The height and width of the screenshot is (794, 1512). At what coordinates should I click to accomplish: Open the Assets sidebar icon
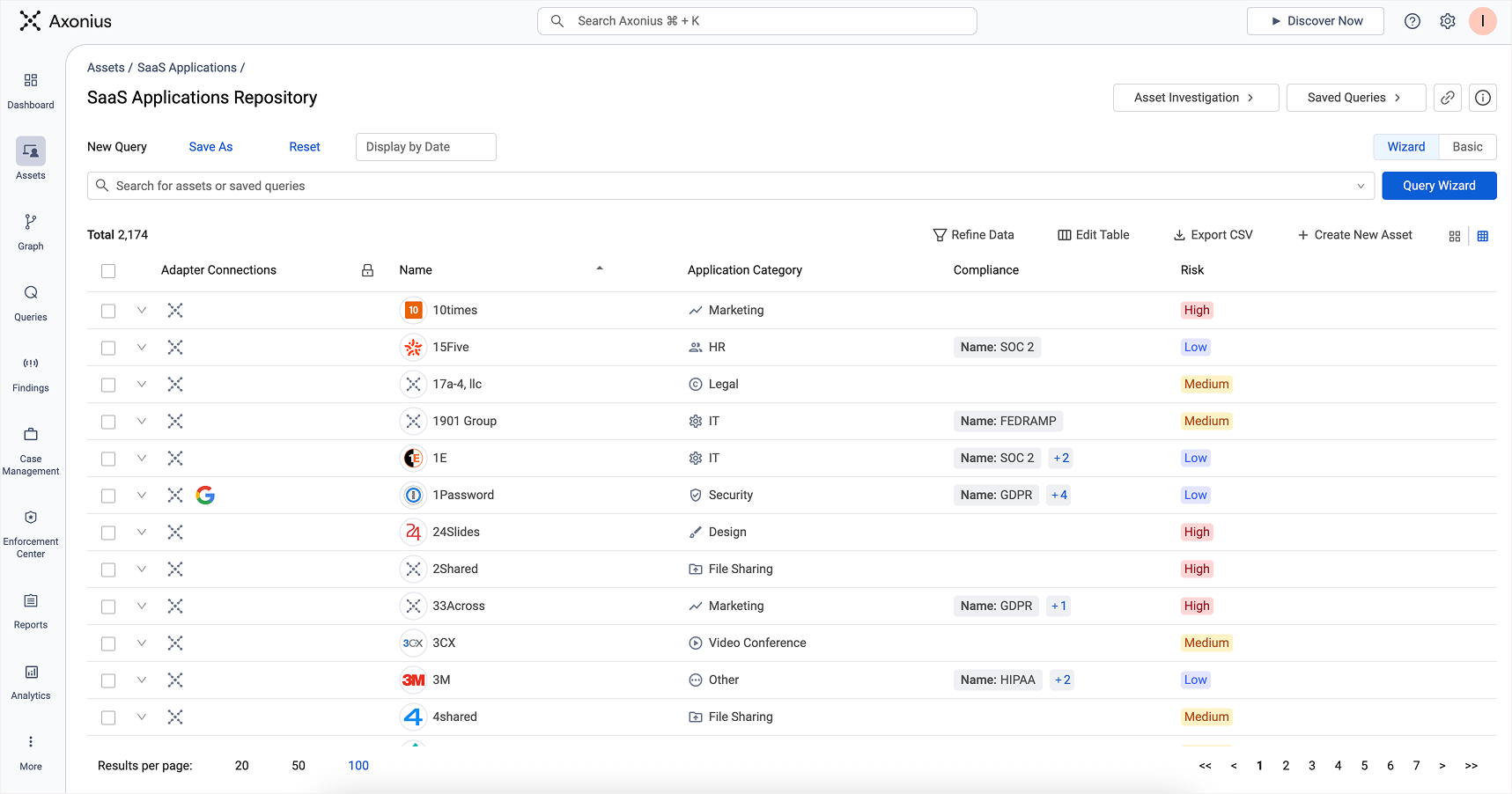point(31,151)
